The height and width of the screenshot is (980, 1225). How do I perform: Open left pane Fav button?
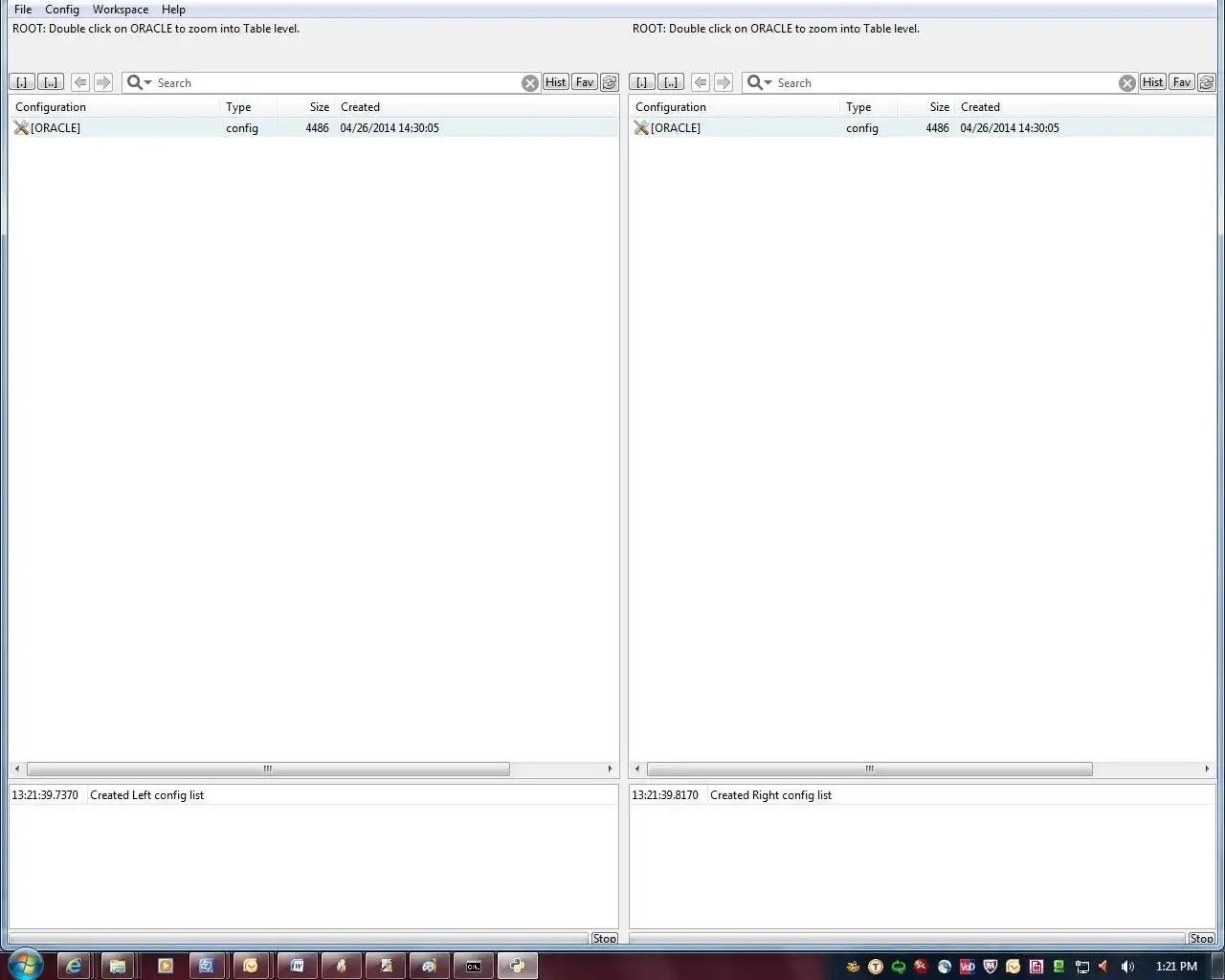pyautogui.click(x=585, y=82)
